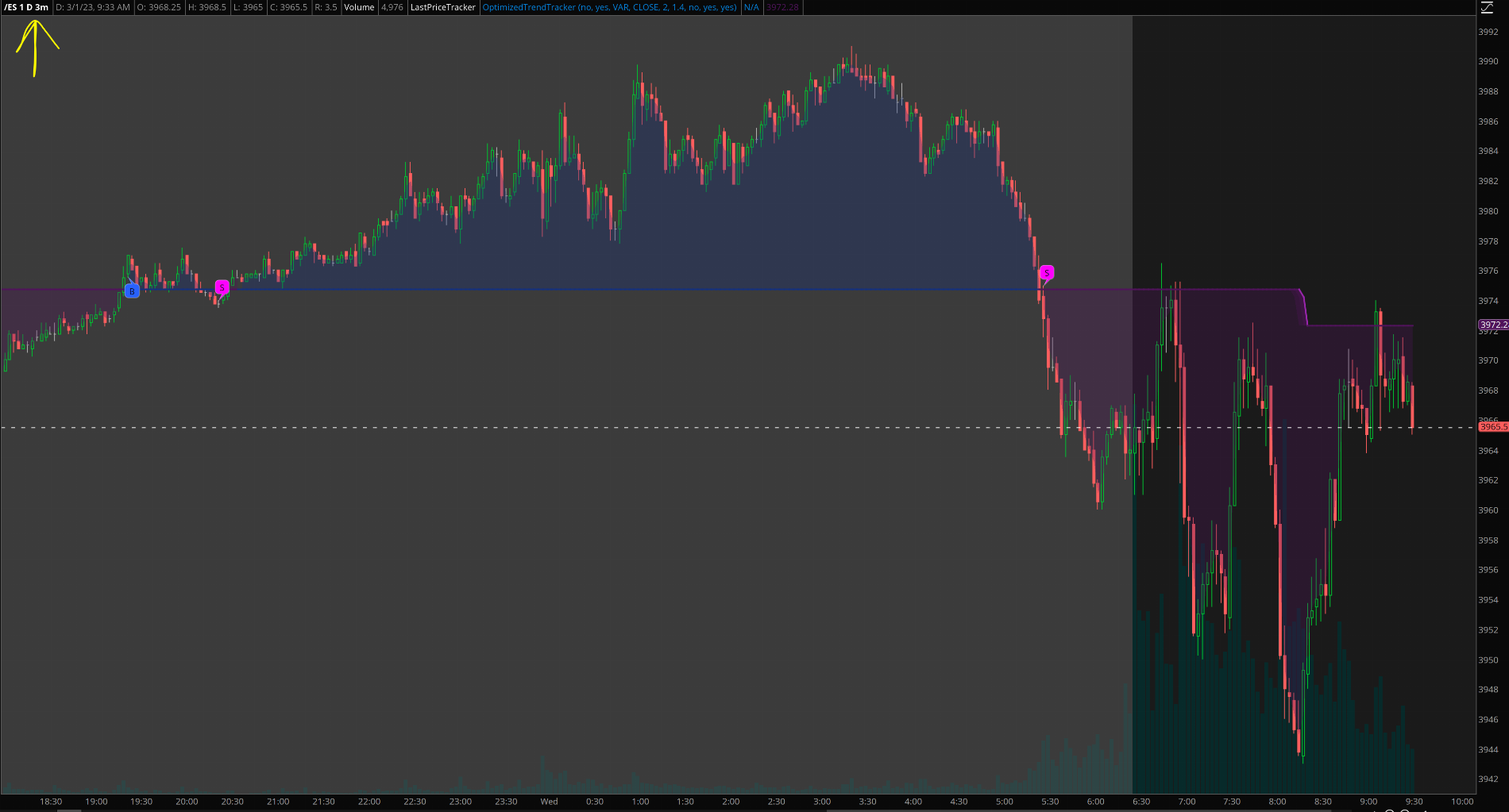Click the magenta S sell marker near 20:30
Screen dimensions: 1509x812
click(x=222, y=287)
